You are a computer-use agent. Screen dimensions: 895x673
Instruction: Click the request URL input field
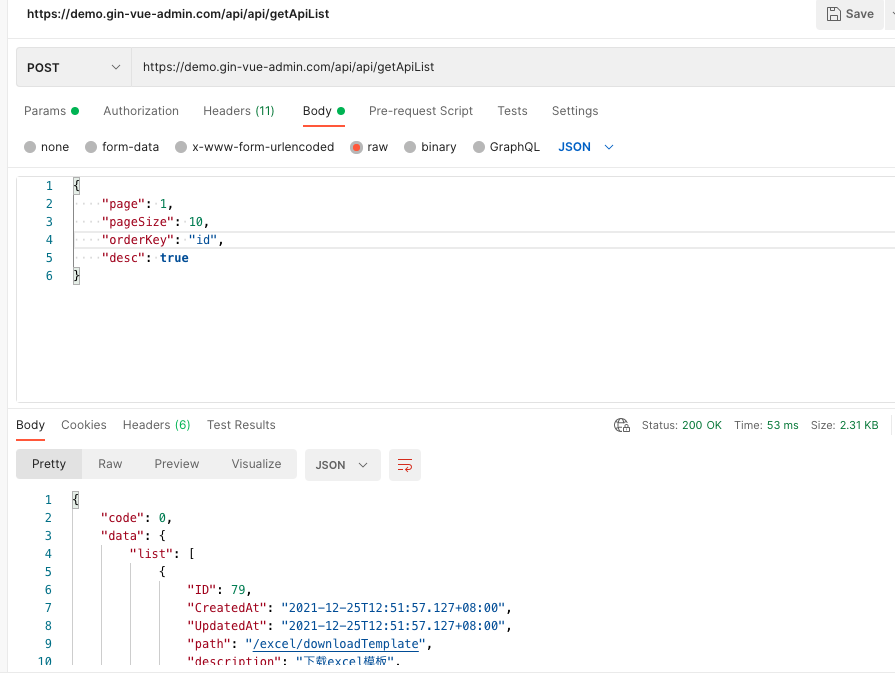(400, 66)
